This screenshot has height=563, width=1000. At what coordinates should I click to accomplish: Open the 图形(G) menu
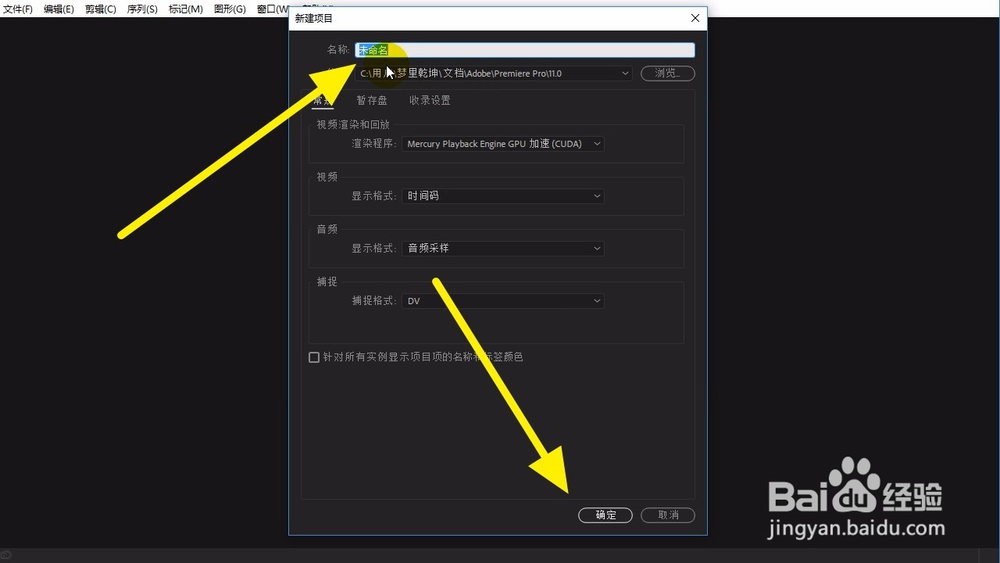point(230,9)
